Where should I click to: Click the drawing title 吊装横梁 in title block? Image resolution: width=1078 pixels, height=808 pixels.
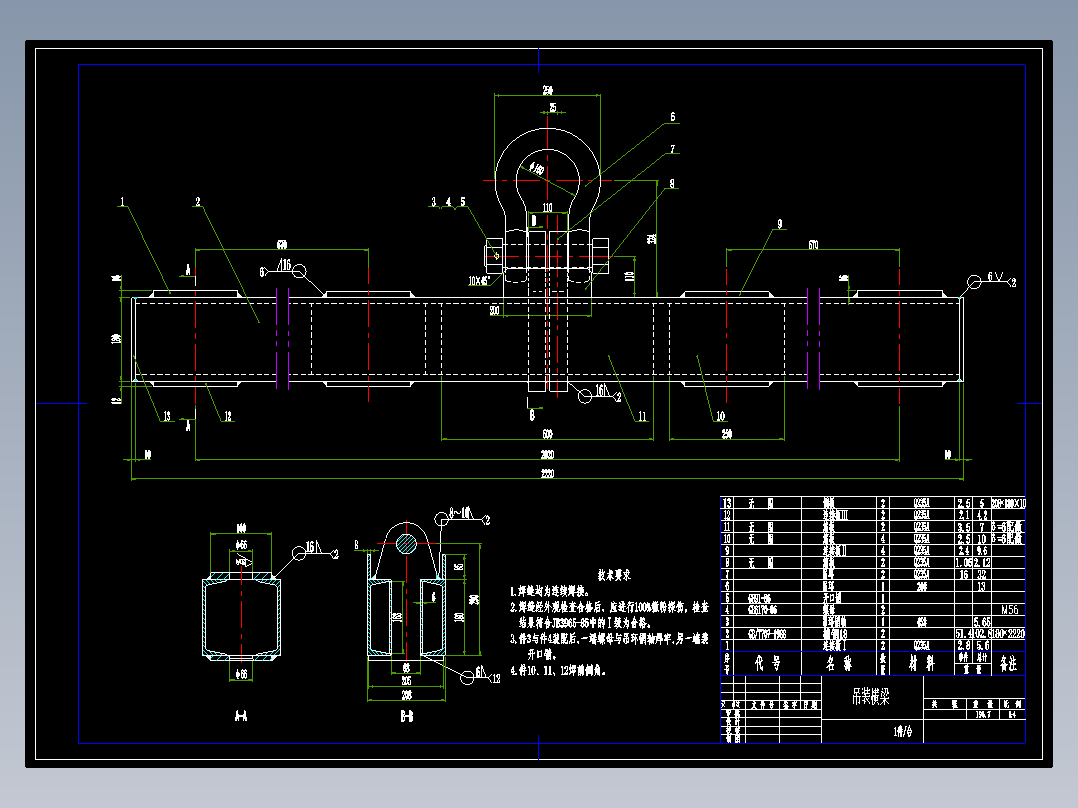tap(870, 697)
